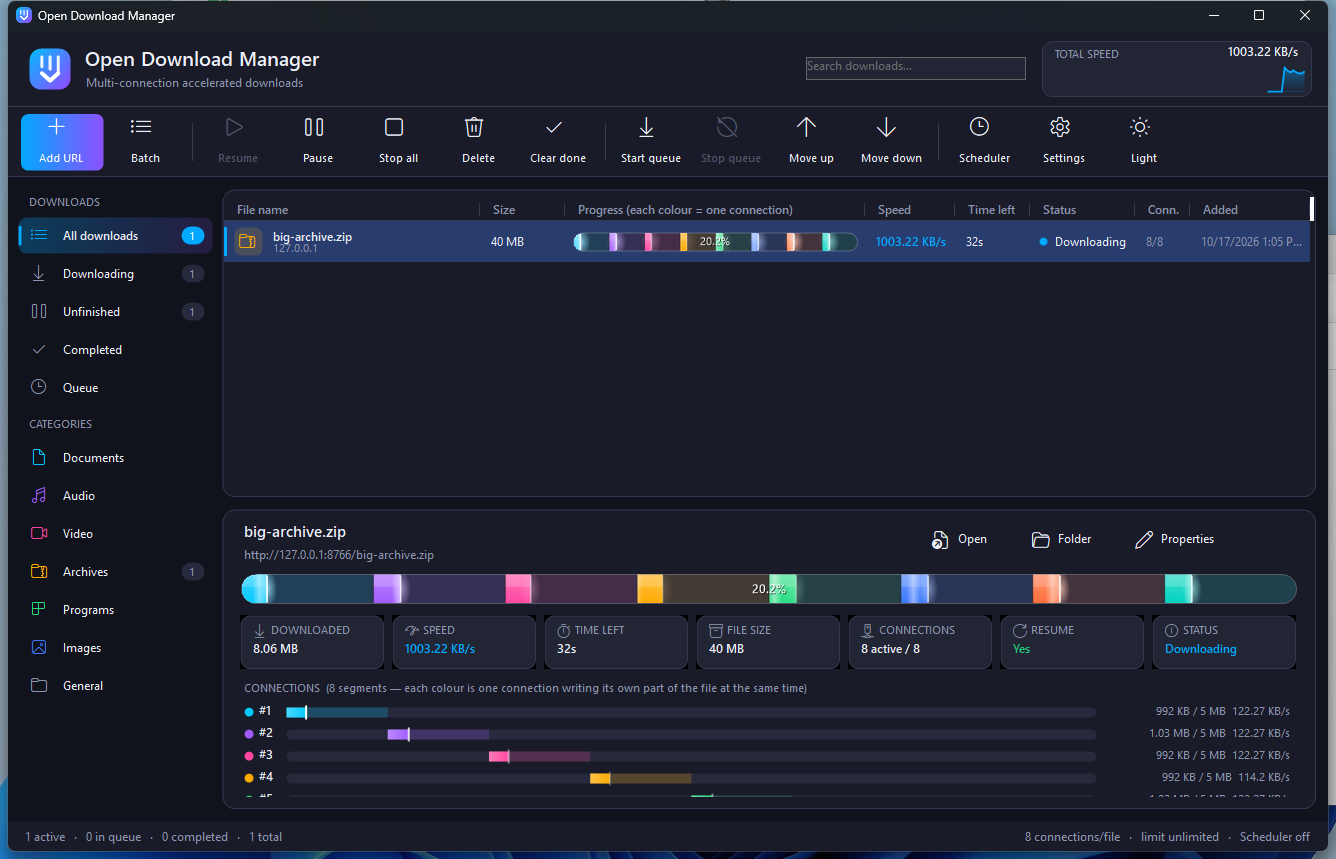Viewport: 1336px width, 859px height.
Task: Filter by the Audio category
Action: 115,496
